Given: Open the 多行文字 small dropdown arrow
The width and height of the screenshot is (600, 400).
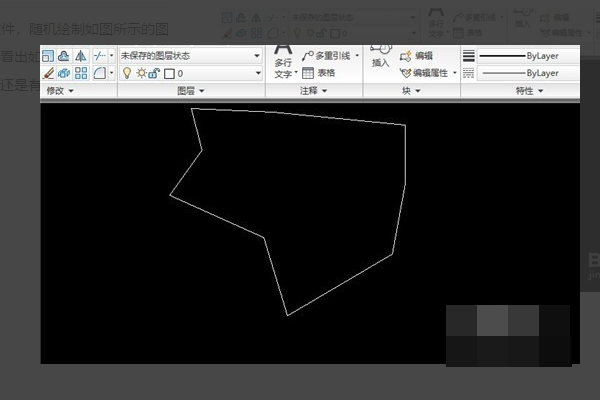Looking at the screenshot, I should [296, 72].
